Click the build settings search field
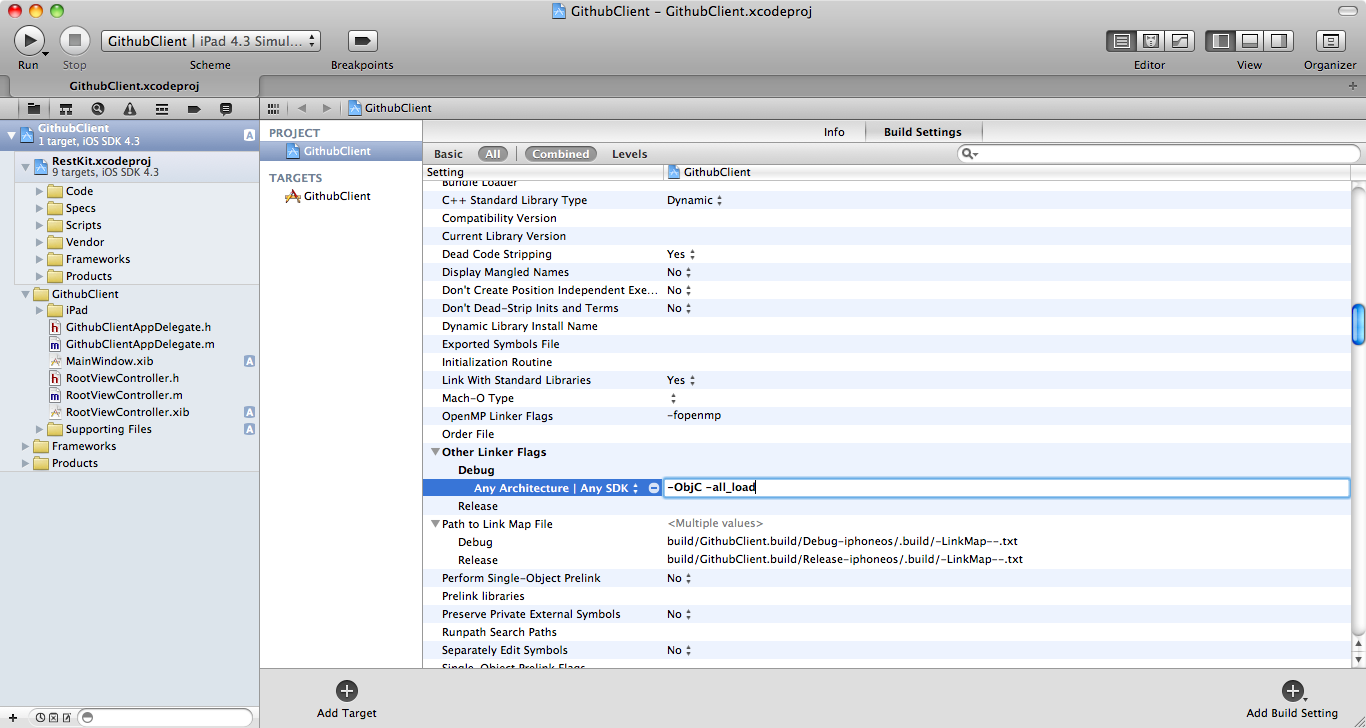1366x728 pixels. pyautogui.click(x=1158, y=153)
